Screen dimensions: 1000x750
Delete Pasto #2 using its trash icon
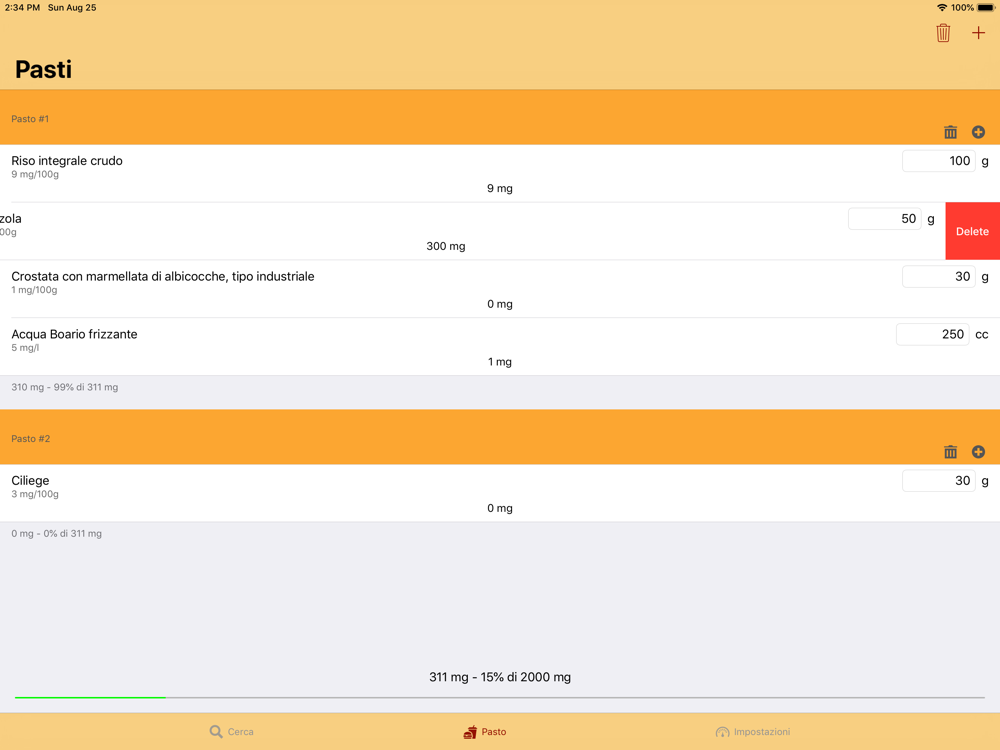click(x=950, y=452)
